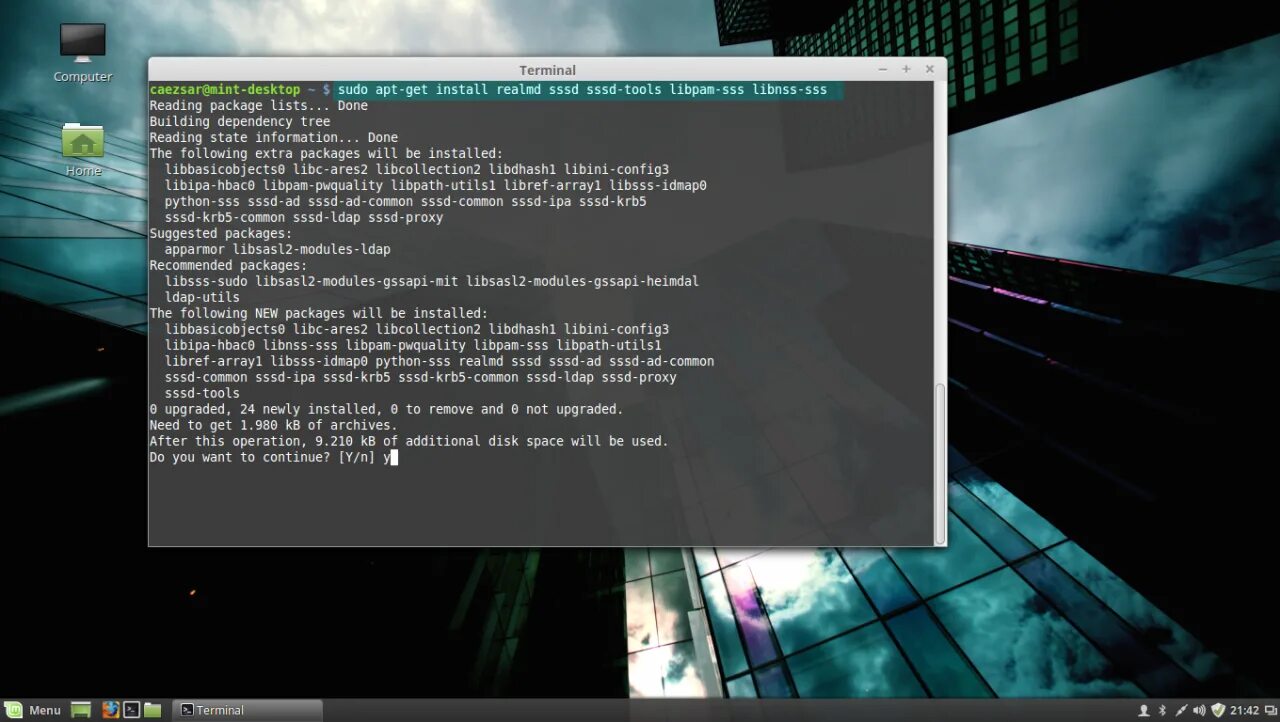Click 'Reading state information... Done' line
The image size is (1280, 722).
274,138
